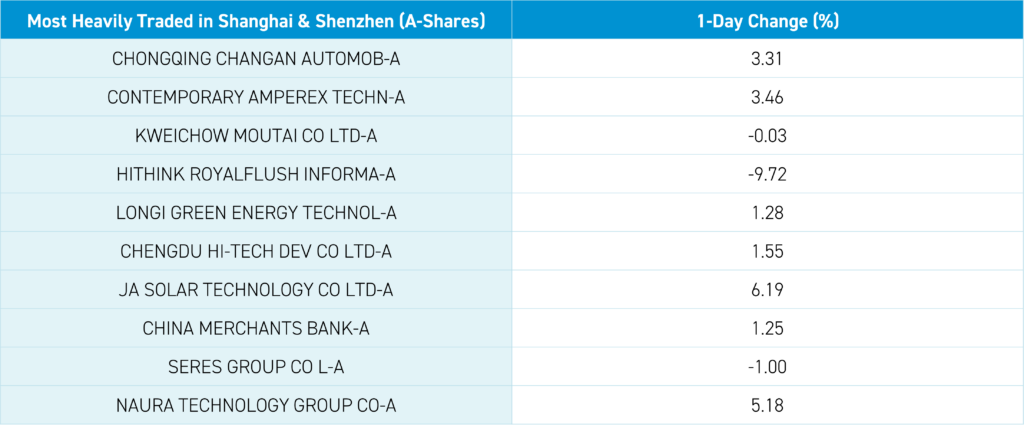Click JA SOLAR TECHNOLOGY CO LTD-A cell
This screenshot has height=428, width=1024.
(x=256, y=290)
